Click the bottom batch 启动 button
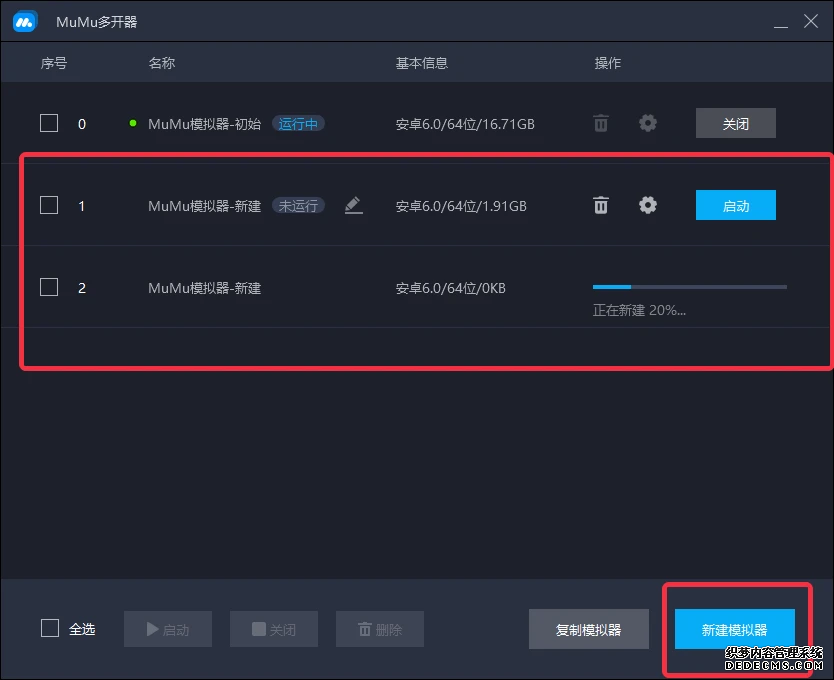Viewport: 834px width, 680px height. pyautogui.click(x=168, y=629)
